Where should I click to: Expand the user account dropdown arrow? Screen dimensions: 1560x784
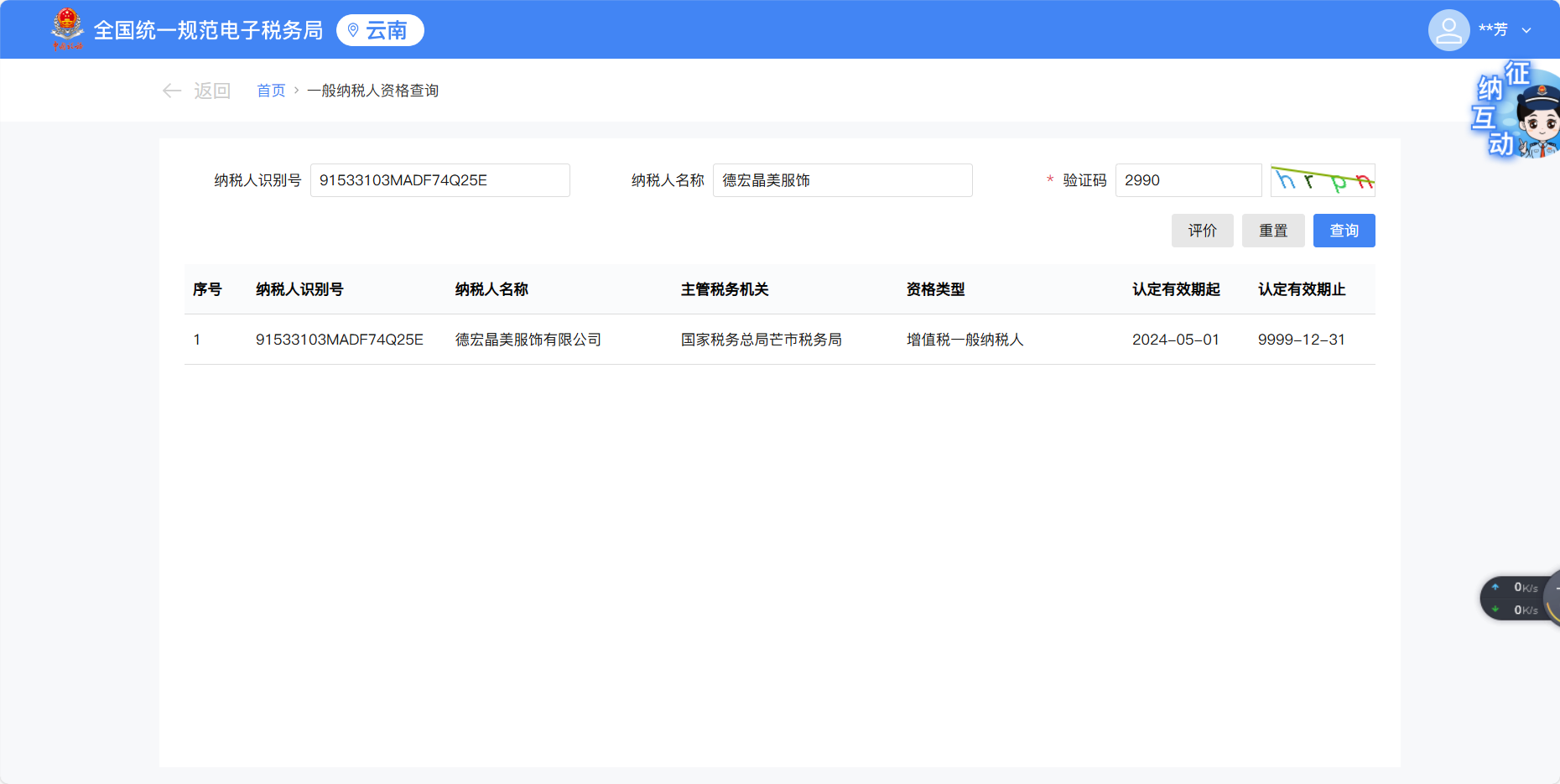[x=1526, y=30]
